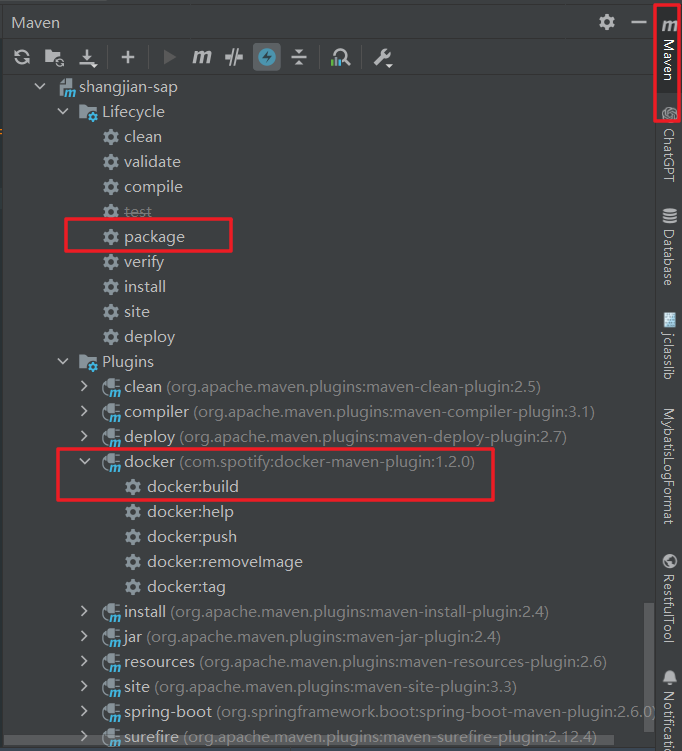
Task: Expand the install plugin node
Action: pos(84,612)
